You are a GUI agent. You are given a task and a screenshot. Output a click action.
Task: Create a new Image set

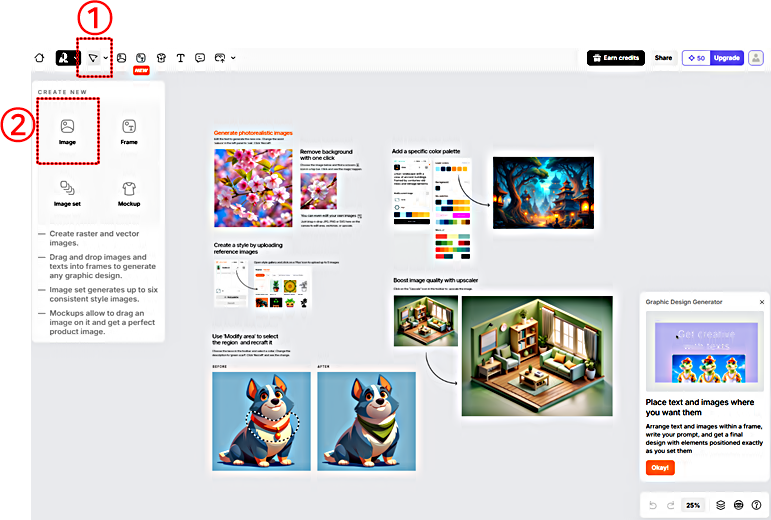67,193
